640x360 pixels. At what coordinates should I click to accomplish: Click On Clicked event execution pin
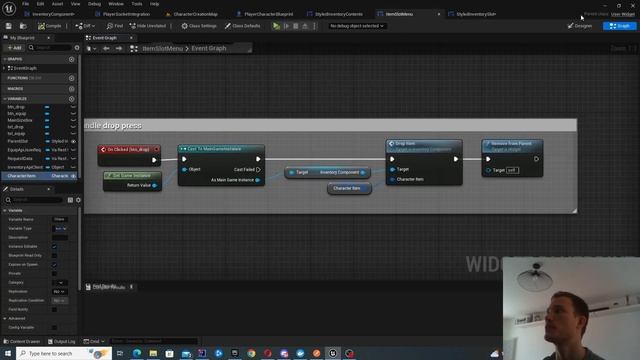pyautogui.click(x=154, y=160)
